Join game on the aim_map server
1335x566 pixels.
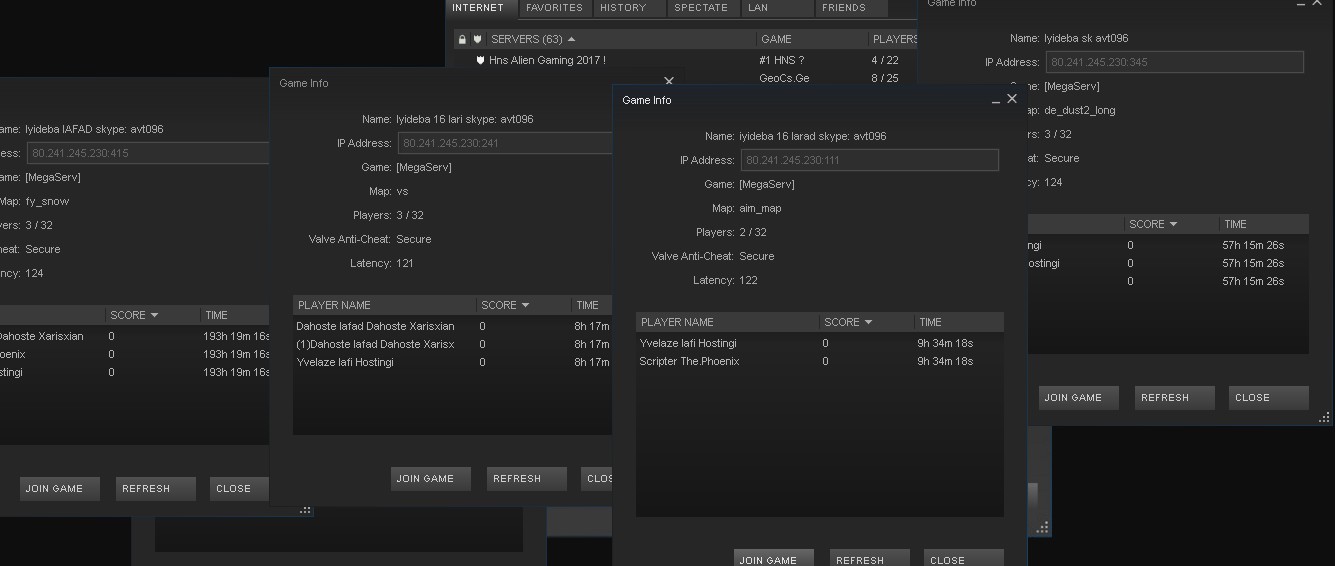[x=774, y=558]
